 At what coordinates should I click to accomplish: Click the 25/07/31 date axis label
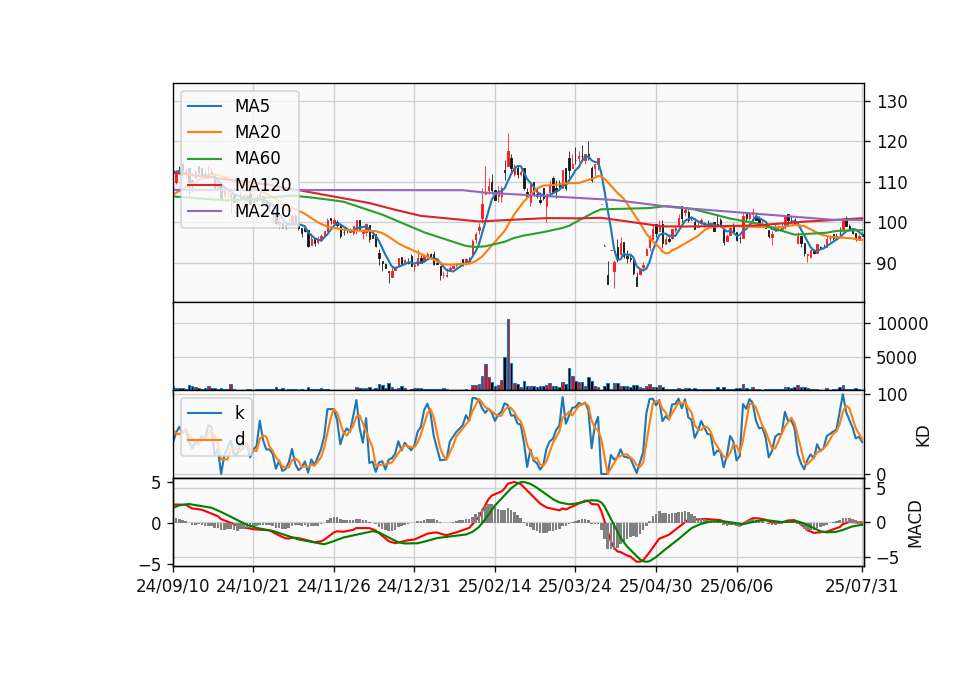click(x=861, y=586)
